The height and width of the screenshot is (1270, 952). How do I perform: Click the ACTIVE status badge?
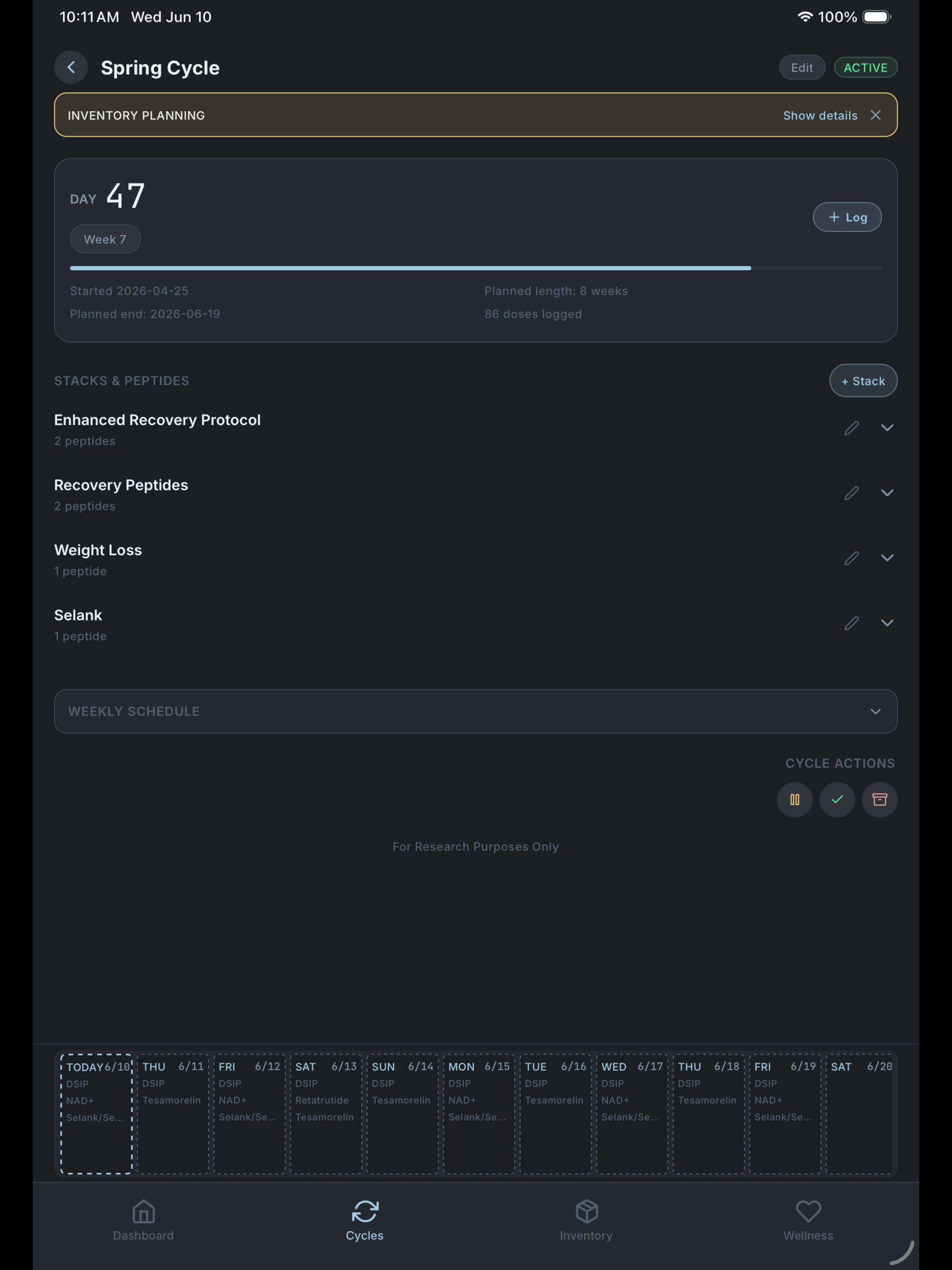click(x=865, y=68)
